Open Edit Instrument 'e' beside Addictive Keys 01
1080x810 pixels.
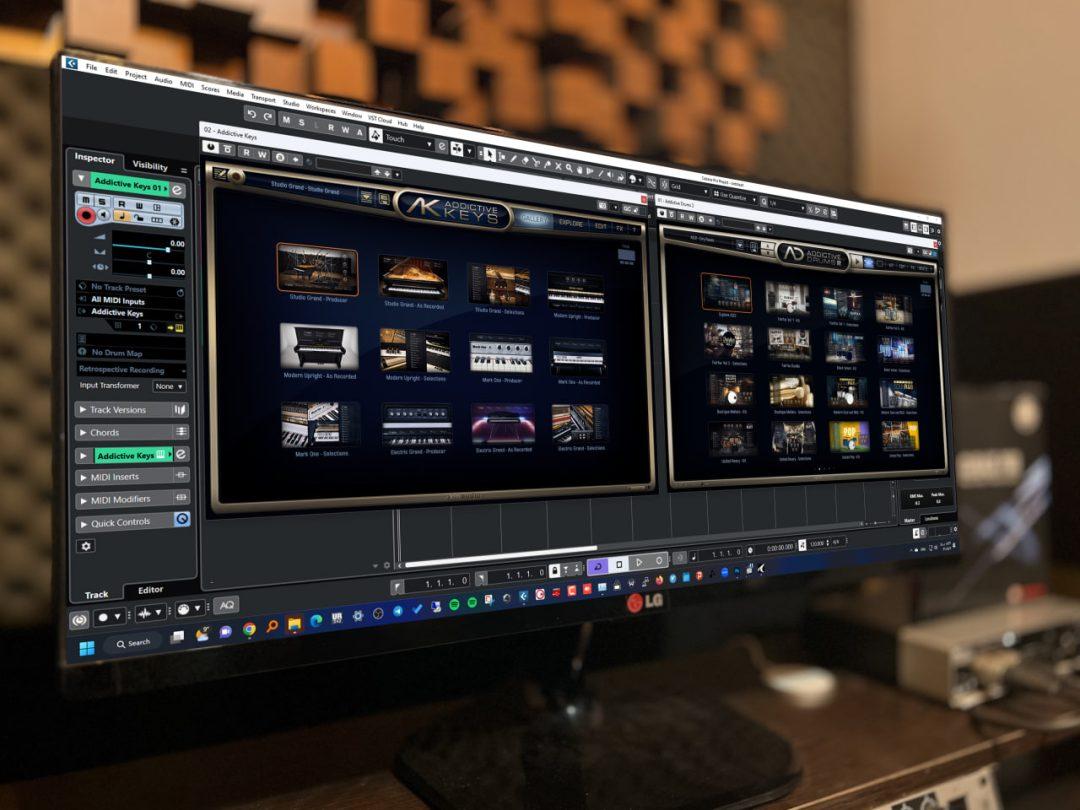pos(177,190)
